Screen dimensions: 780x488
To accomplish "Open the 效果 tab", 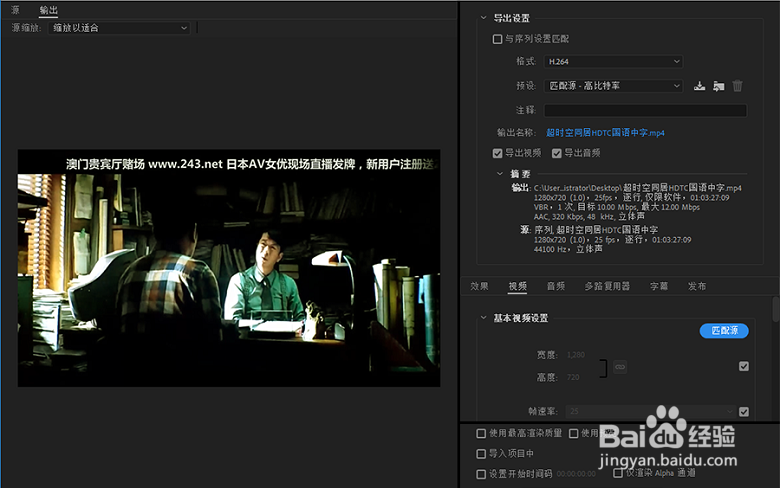I will click(480, 286).
